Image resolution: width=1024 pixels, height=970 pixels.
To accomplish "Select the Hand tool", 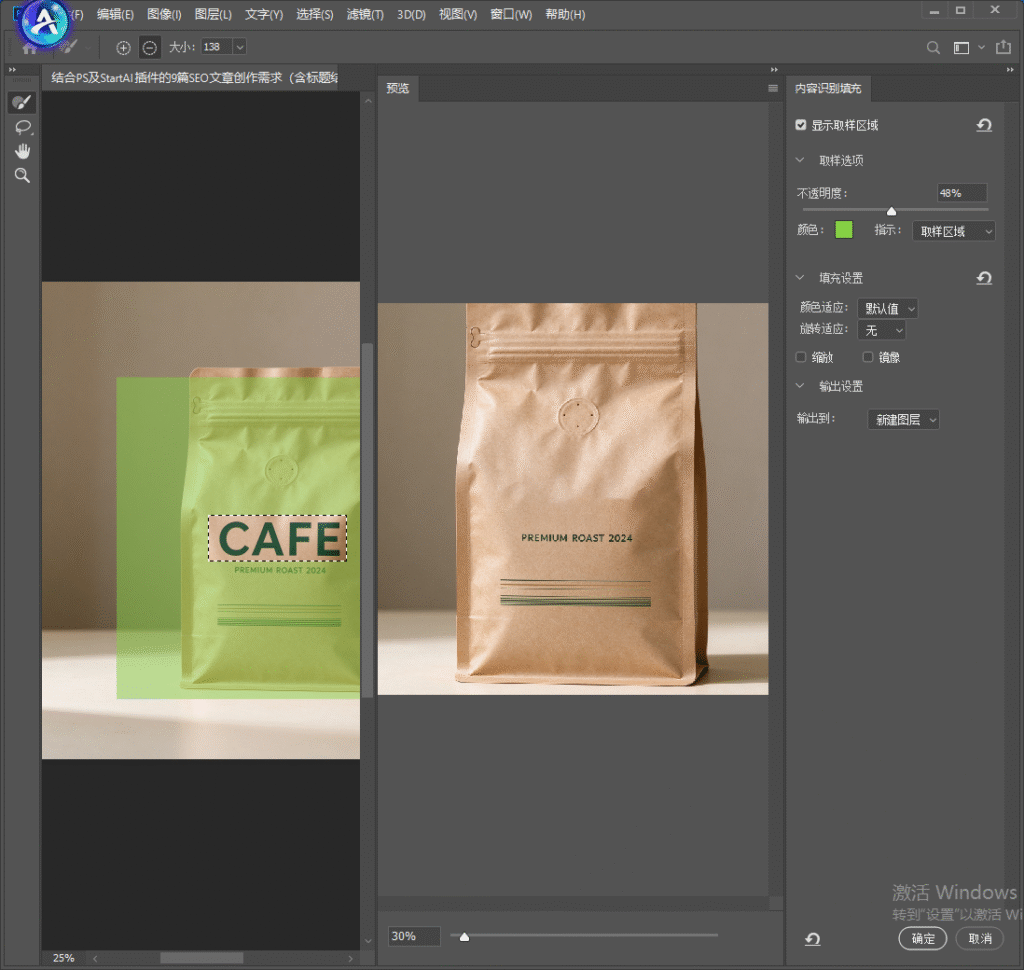I will coord(23,151).
